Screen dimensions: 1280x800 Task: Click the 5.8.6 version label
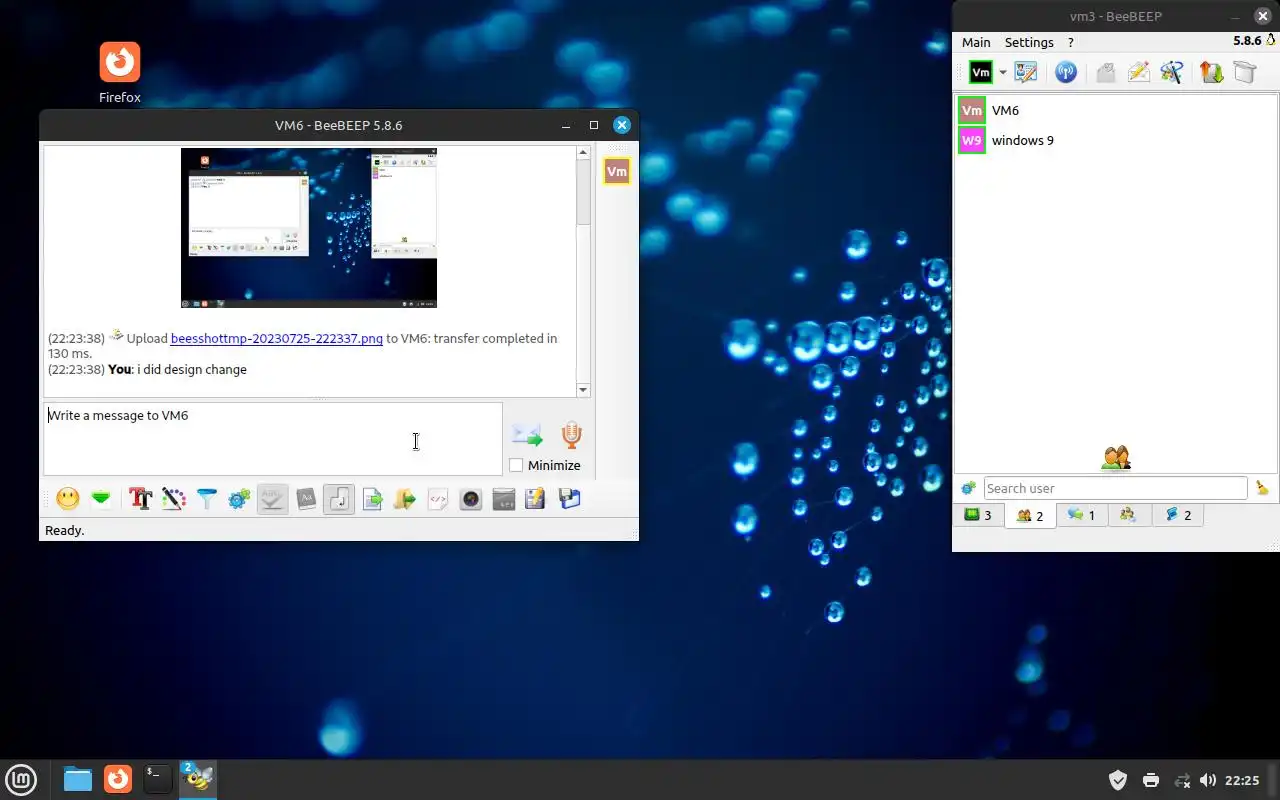tap(1247, 41)
